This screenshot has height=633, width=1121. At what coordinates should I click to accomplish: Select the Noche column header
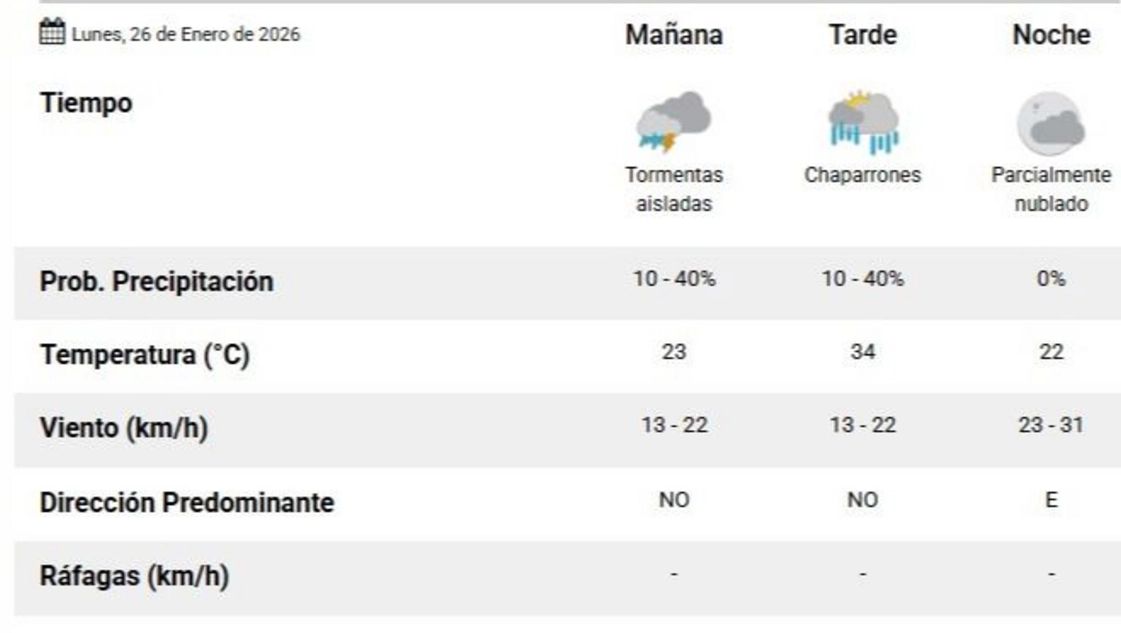(x=1051, y=35)
